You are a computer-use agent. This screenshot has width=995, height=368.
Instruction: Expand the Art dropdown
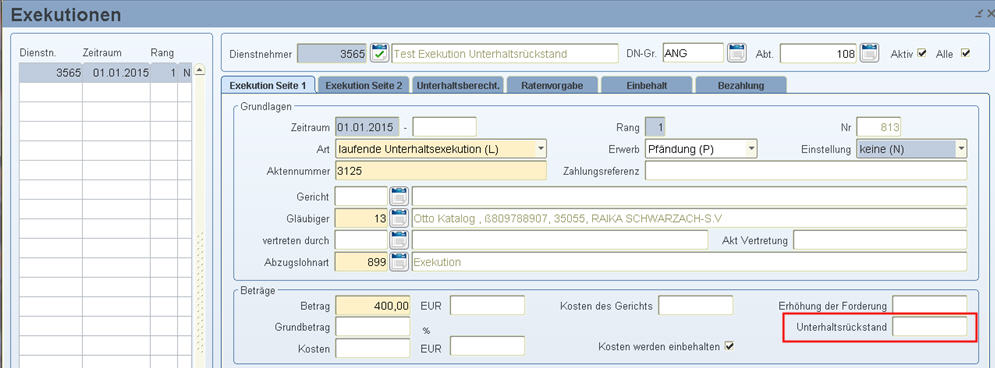[540, 148]
